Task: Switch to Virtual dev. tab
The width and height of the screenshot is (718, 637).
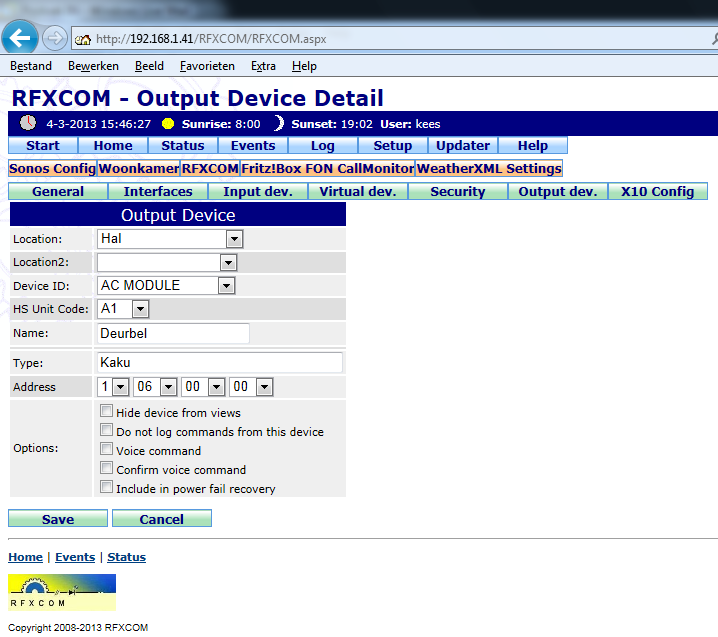Action: coord(358,191)
